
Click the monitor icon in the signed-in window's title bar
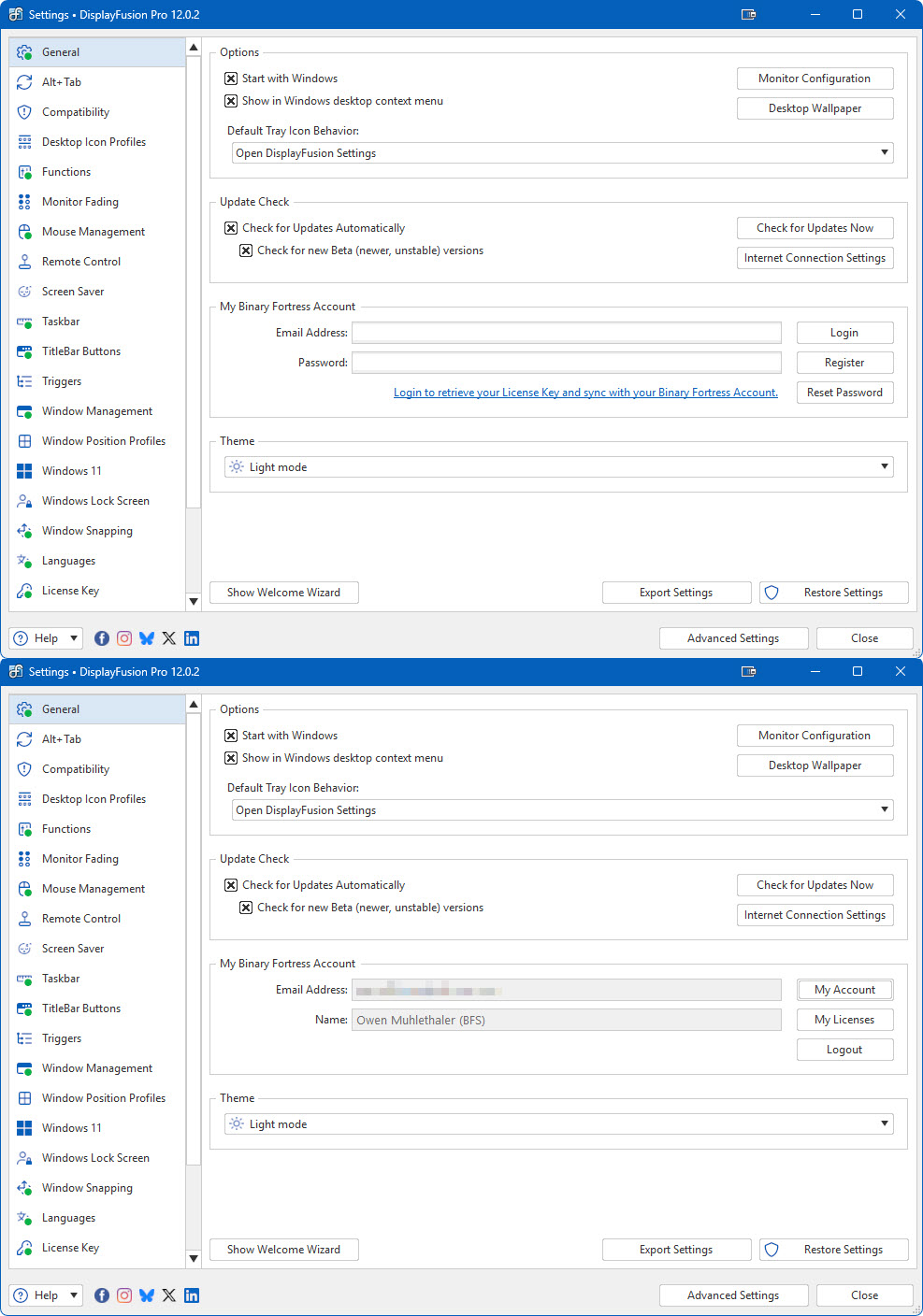pos(748,672)
